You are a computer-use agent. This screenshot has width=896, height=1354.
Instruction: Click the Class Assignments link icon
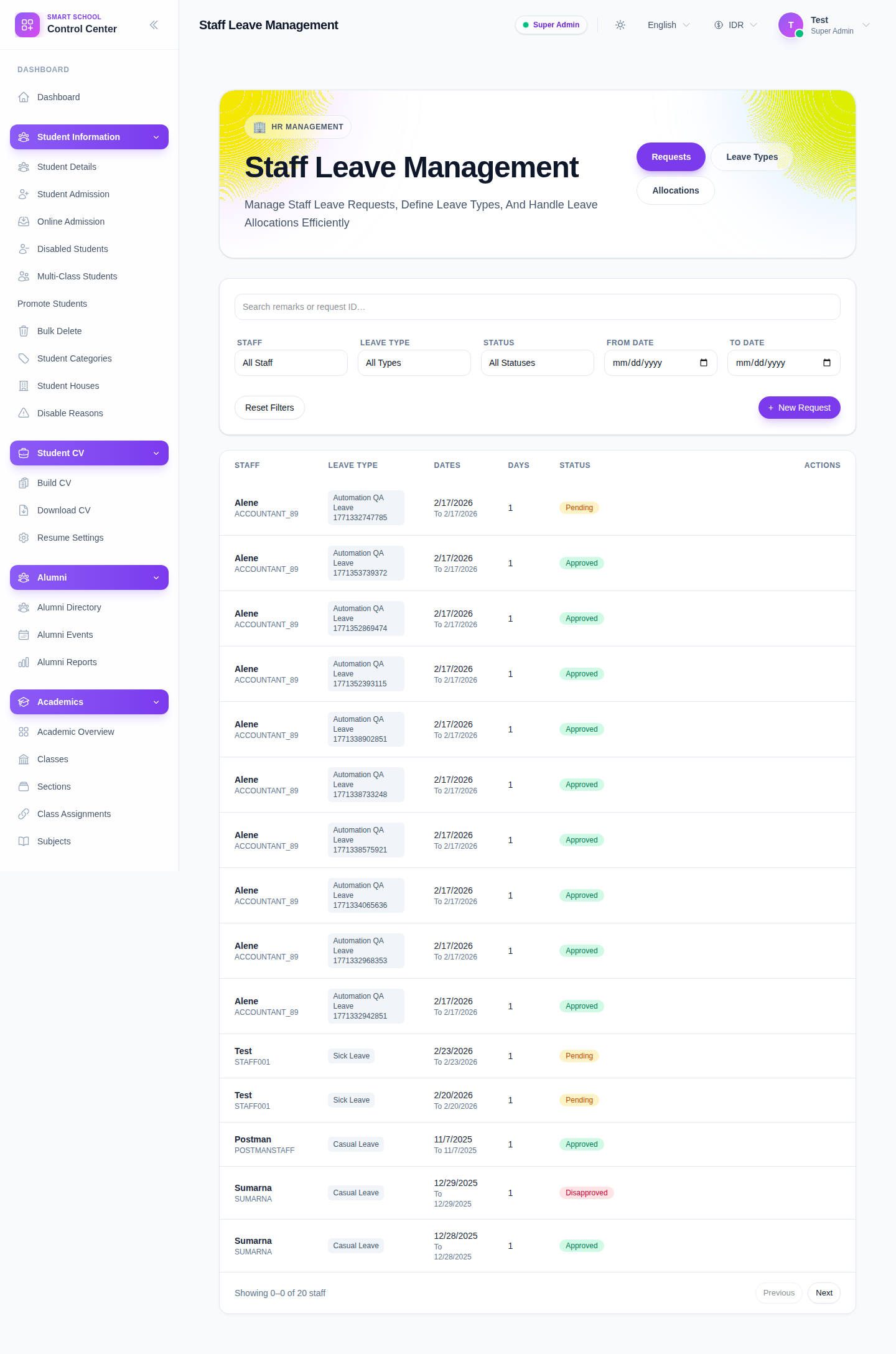(x=24, y=814)
